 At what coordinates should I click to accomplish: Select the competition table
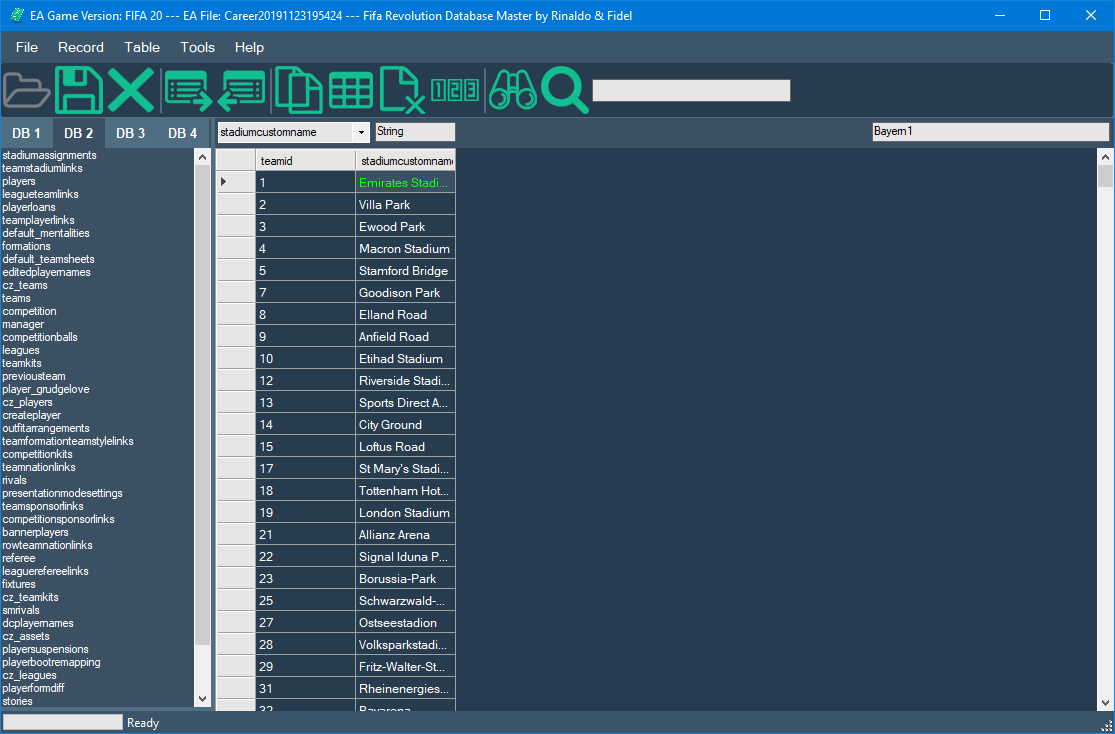(x=29, y=312)
